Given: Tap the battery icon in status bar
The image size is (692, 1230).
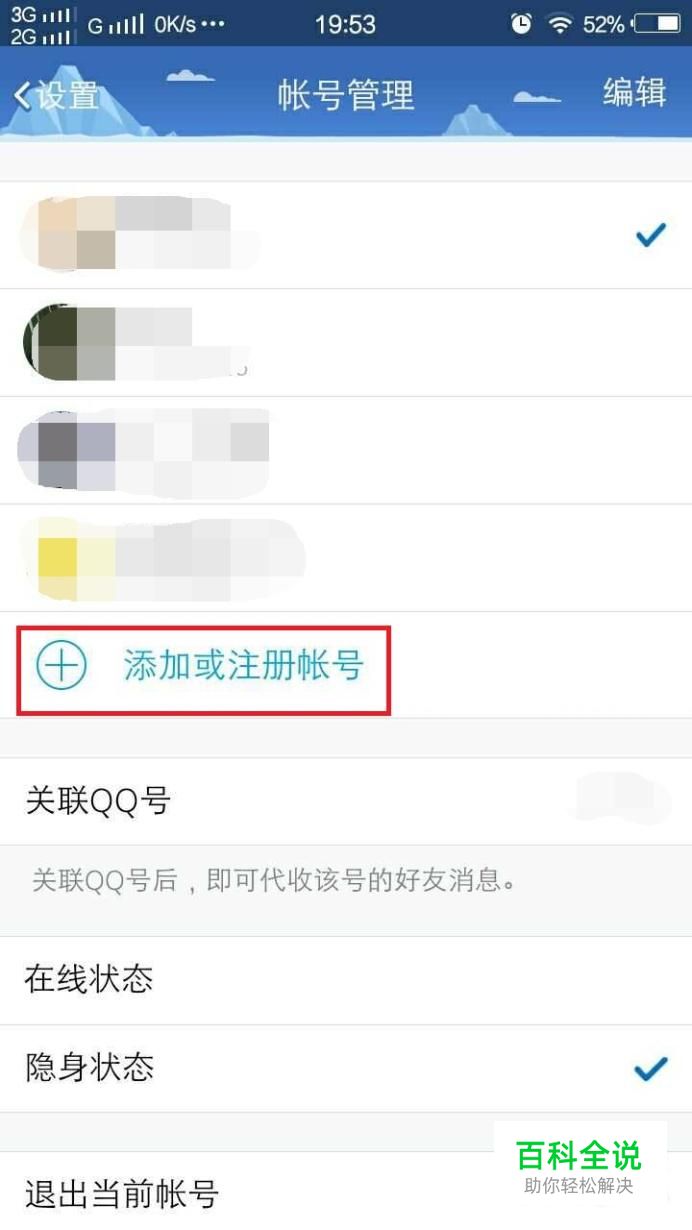Looking at the screenshot, I should [657, 24].
